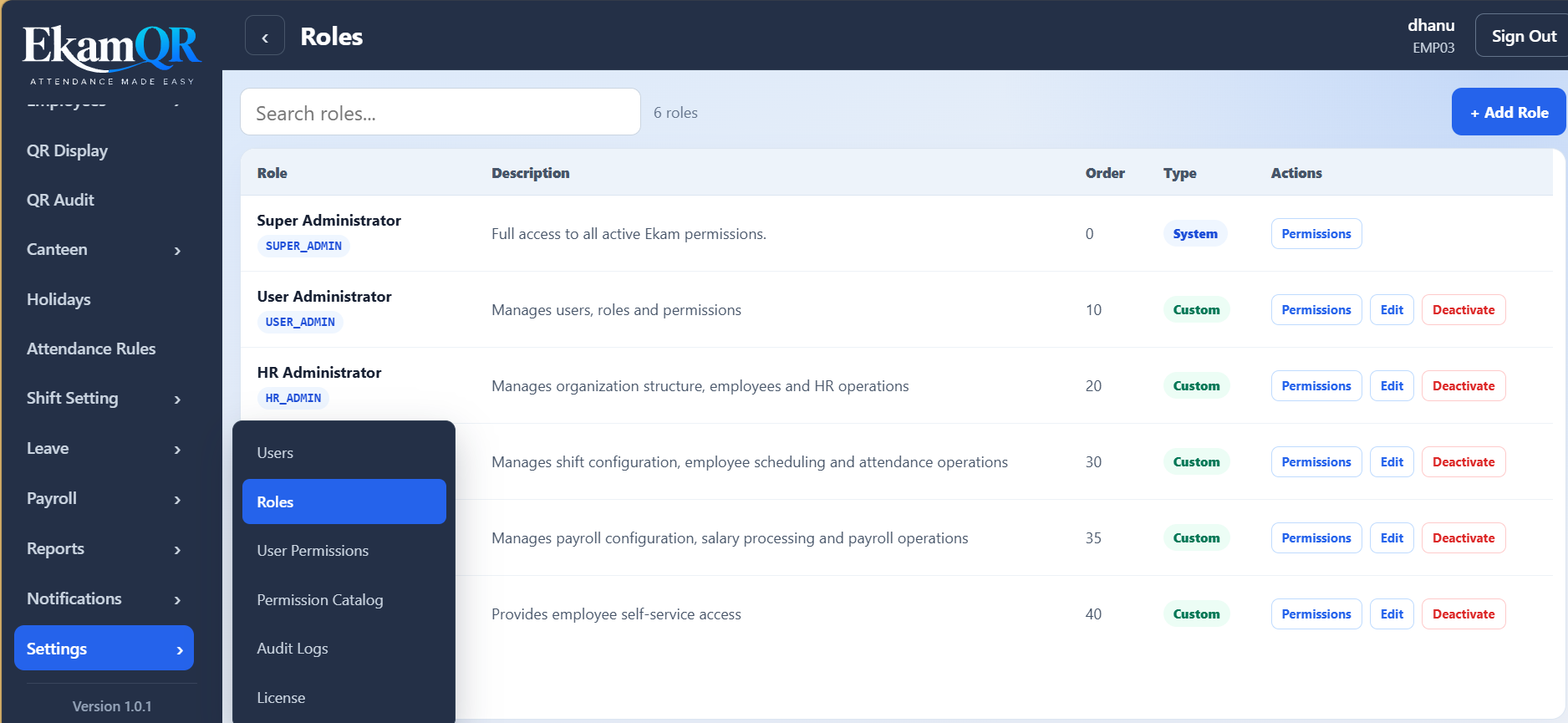Focus the Search roles field
Screen dimensions: 1568x723
click(440, 112)
